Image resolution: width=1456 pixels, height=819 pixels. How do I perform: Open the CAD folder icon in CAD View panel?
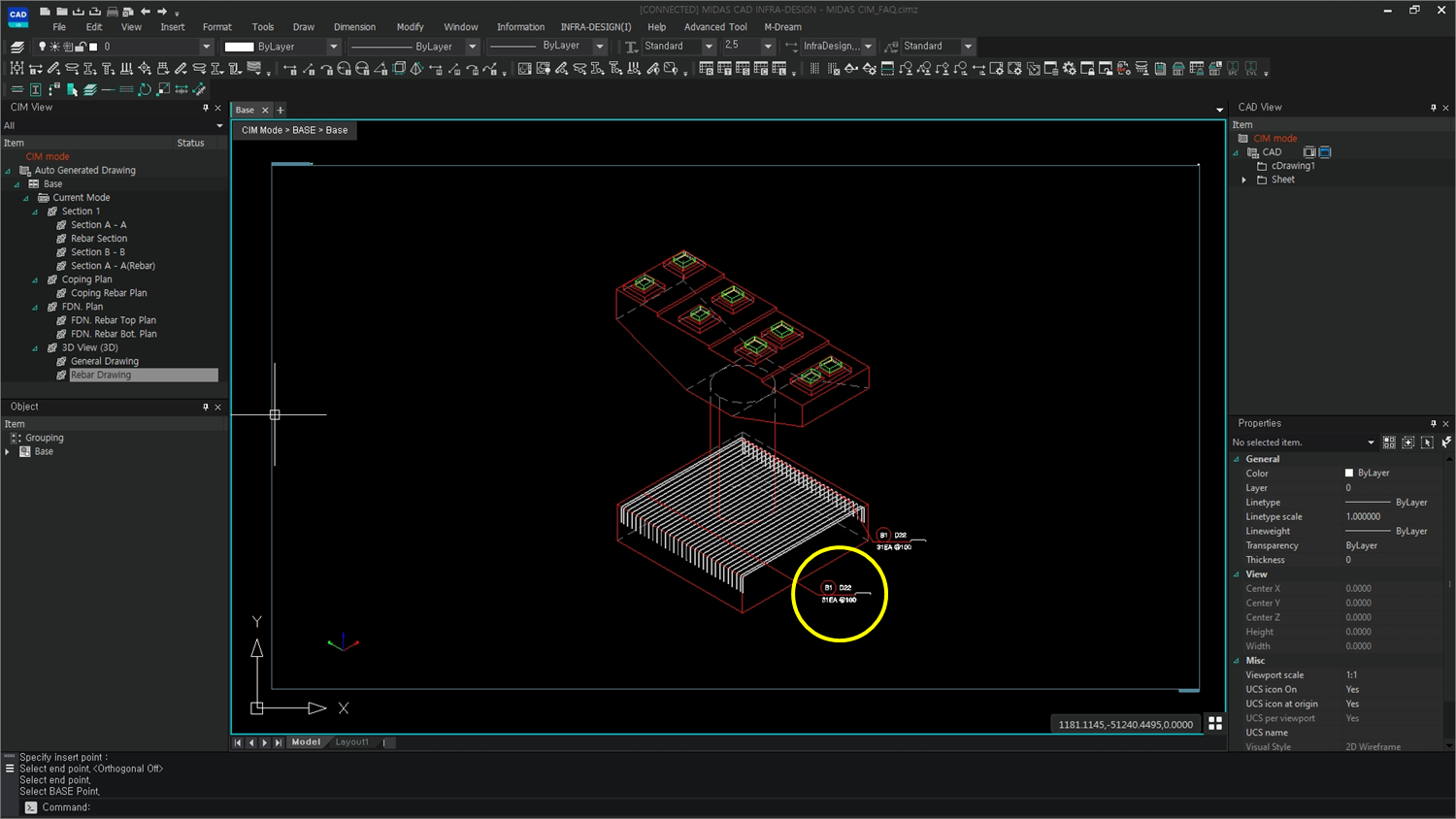pos(1254,151)
